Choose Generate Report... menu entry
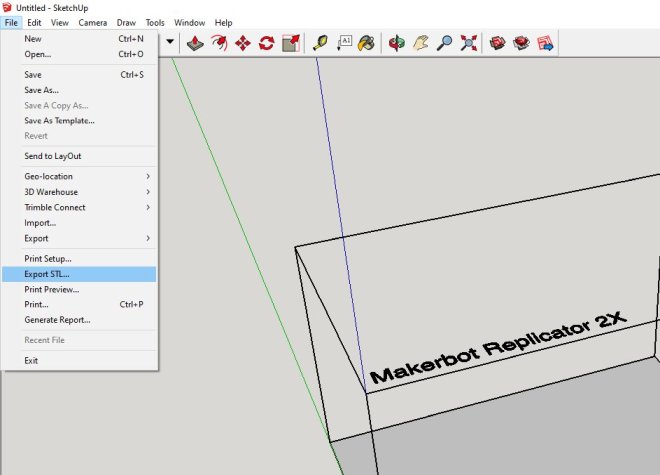This screenshot has width=660, height=475. click(x=79, y=320)
